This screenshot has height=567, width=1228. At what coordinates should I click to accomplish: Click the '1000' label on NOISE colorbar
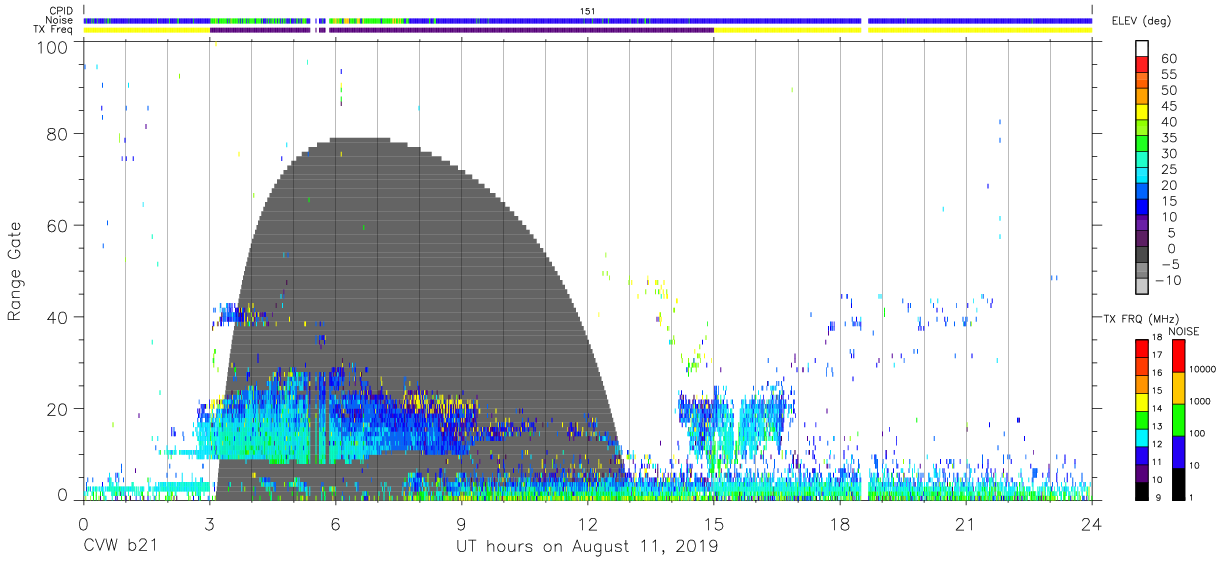1200,401
